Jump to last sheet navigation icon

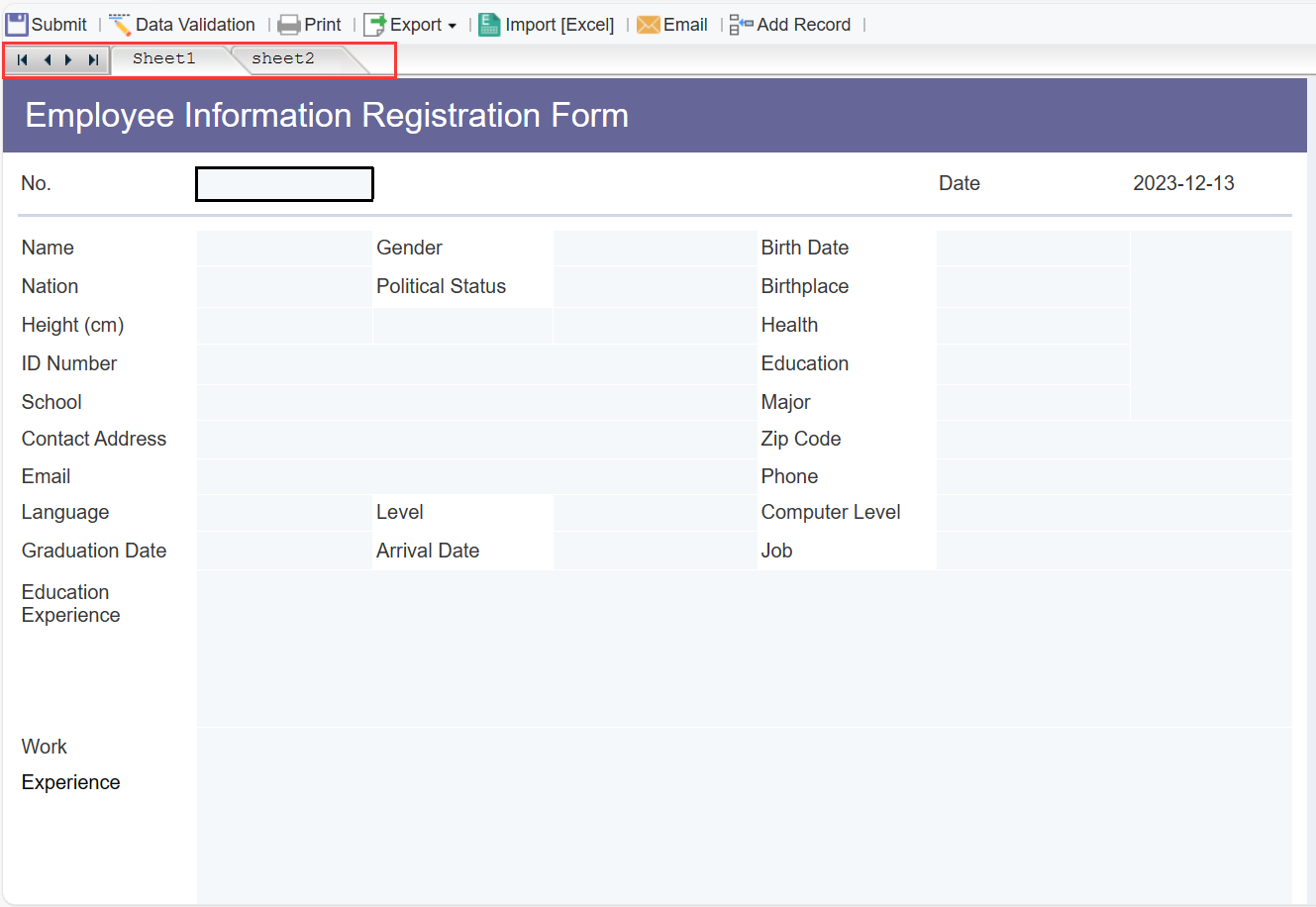point(92,59)
